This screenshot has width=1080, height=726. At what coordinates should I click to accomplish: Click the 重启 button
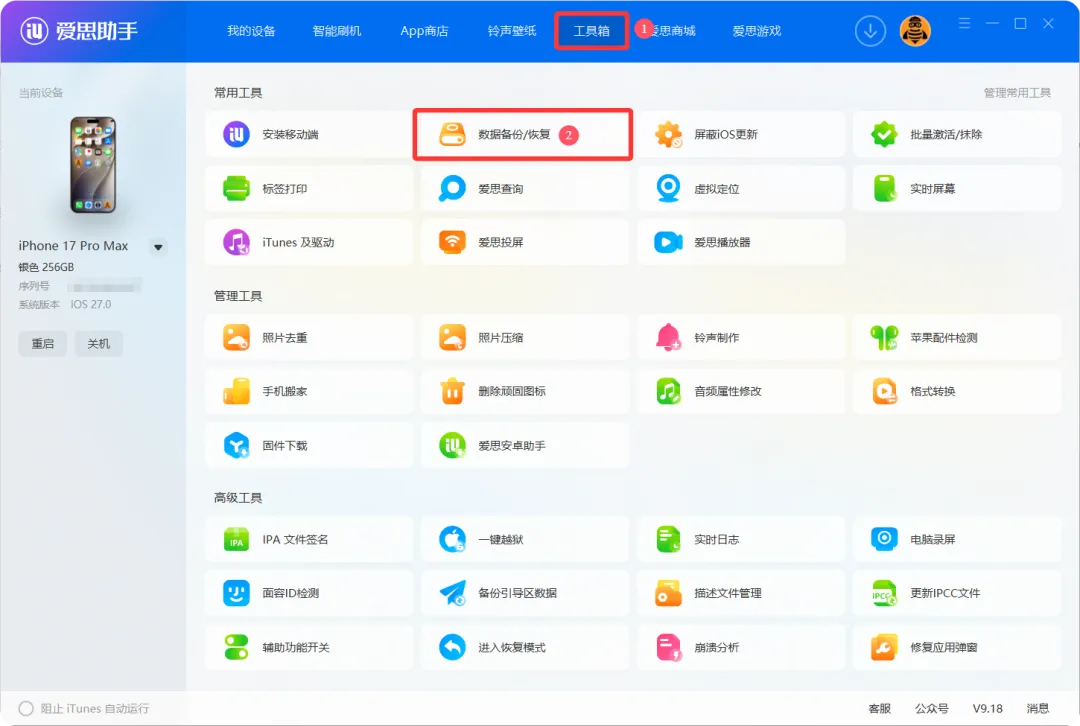tap(43, 343)
